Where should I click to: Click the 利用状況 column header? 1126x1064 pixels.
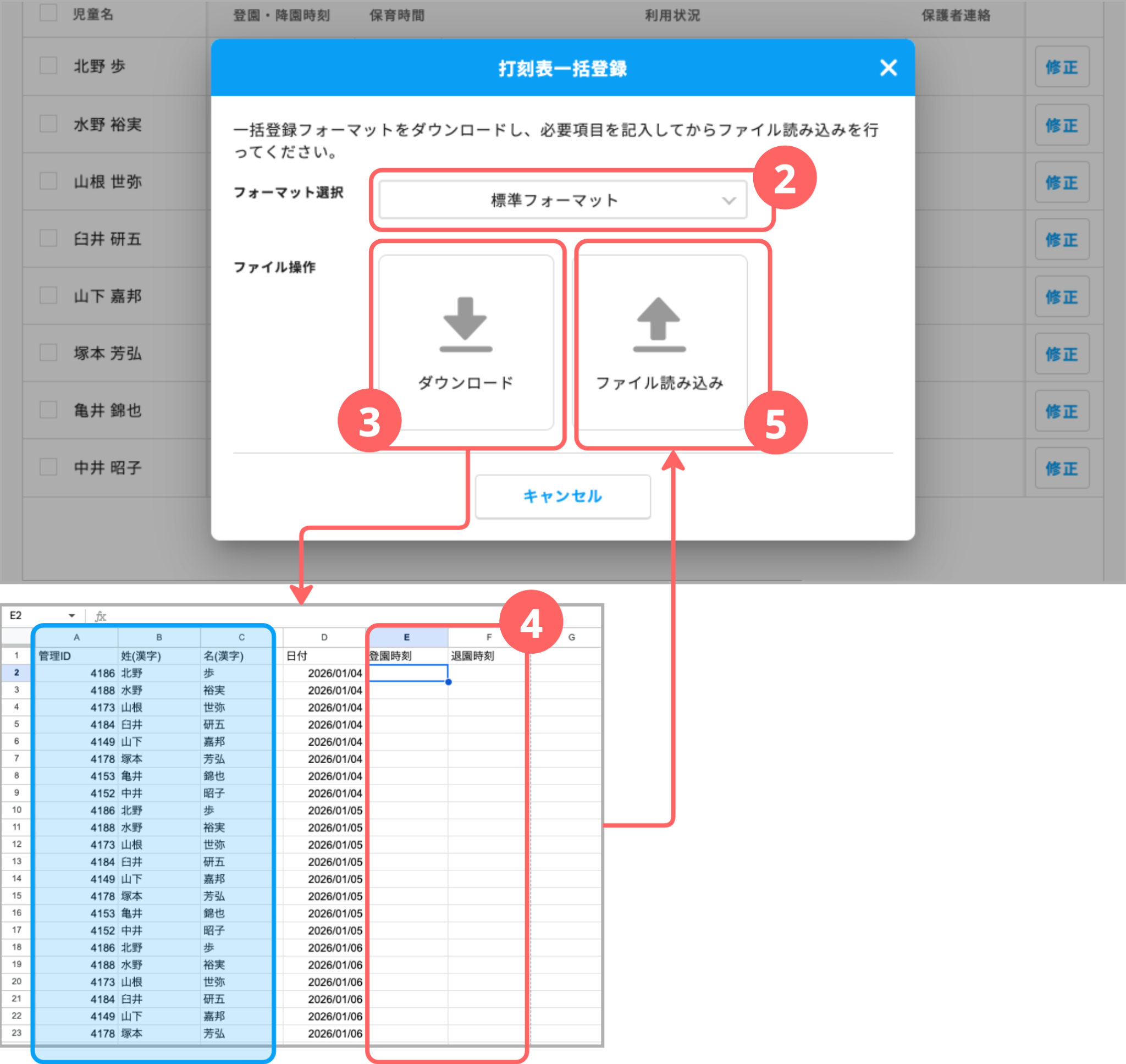(672, 15)
